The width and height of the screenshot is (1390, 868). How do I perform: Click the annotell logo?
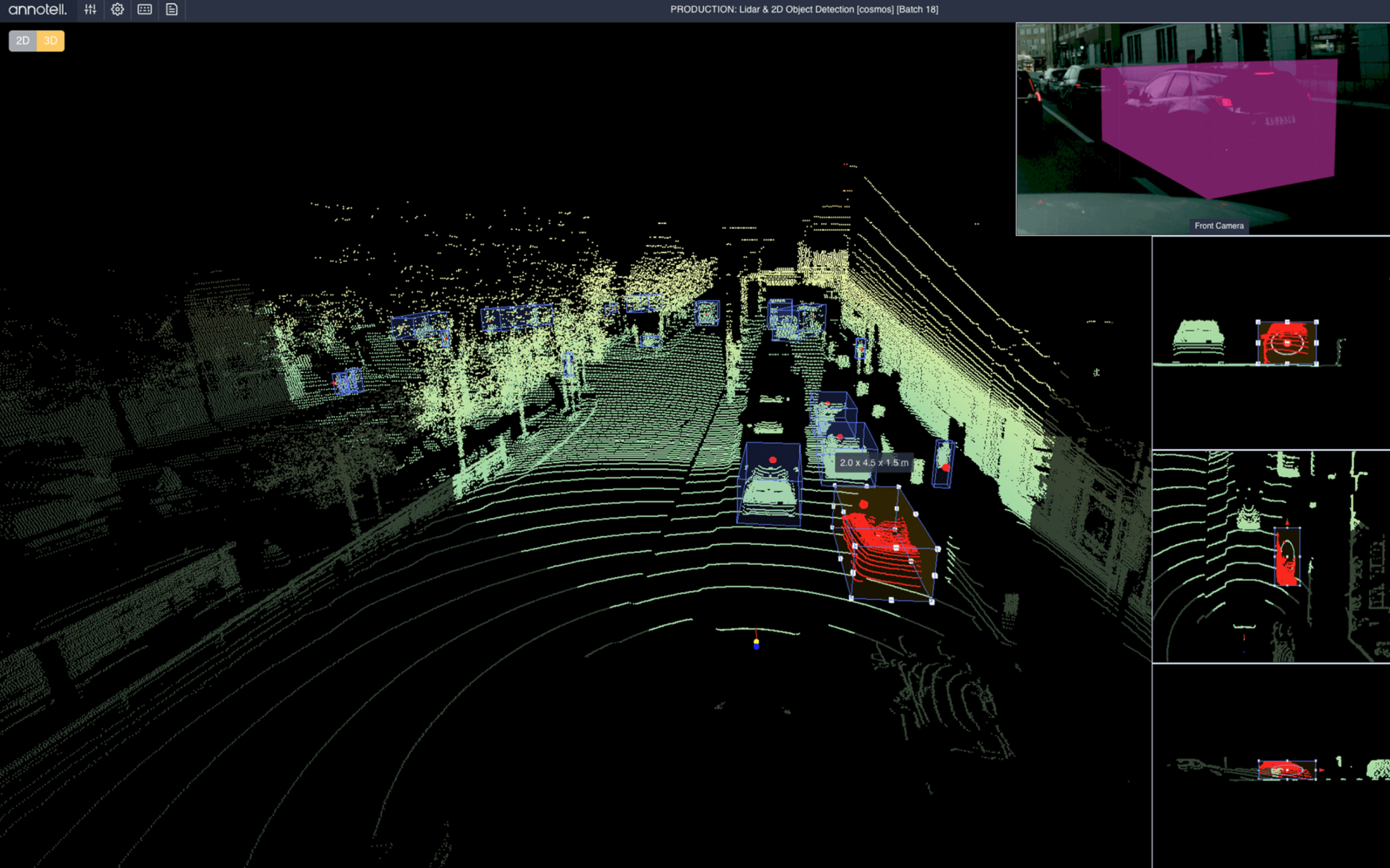click(x=37, y=10)
